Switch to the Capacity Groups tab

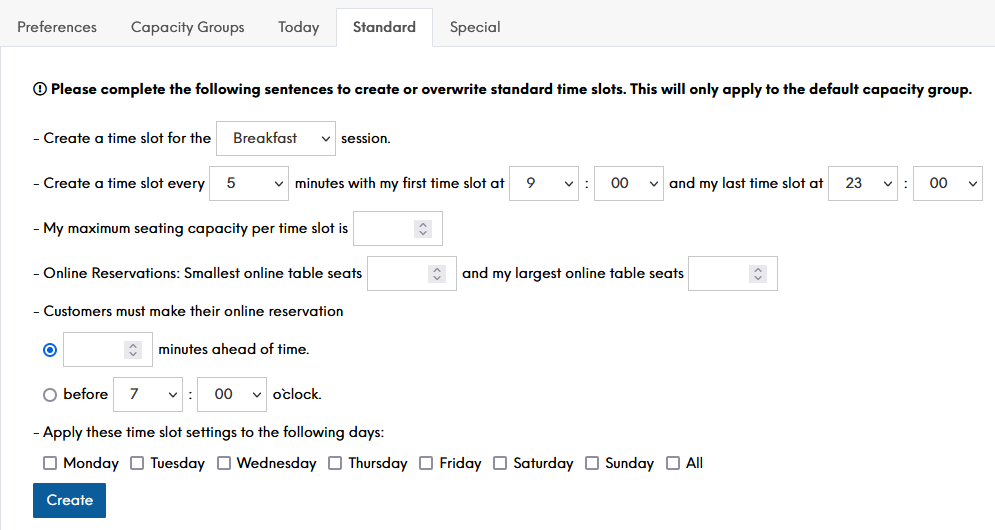[x=187, y=27]
